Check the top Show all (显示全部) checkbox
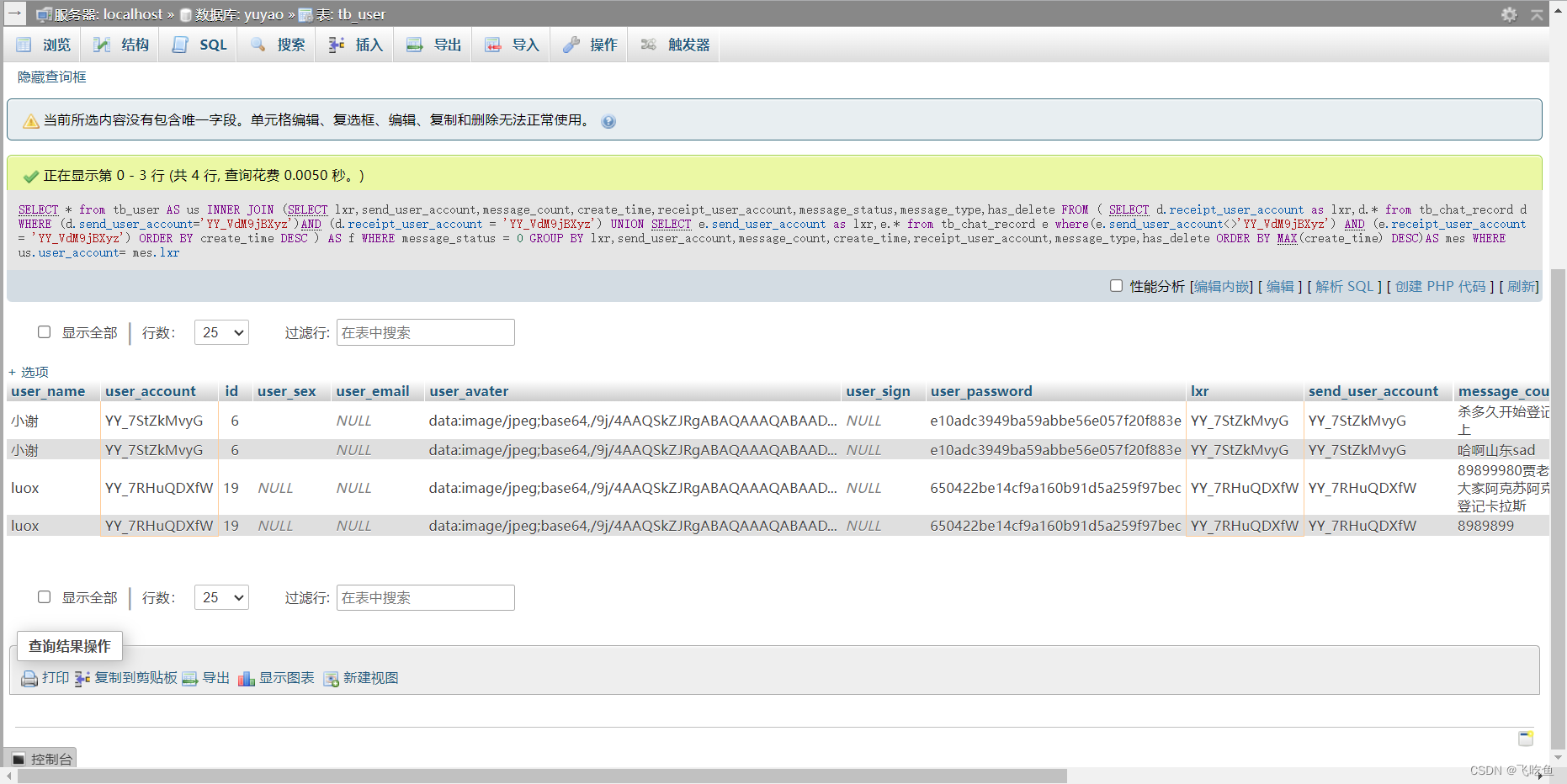Viewport: 1567px width, 784px height. coord(44,332)
